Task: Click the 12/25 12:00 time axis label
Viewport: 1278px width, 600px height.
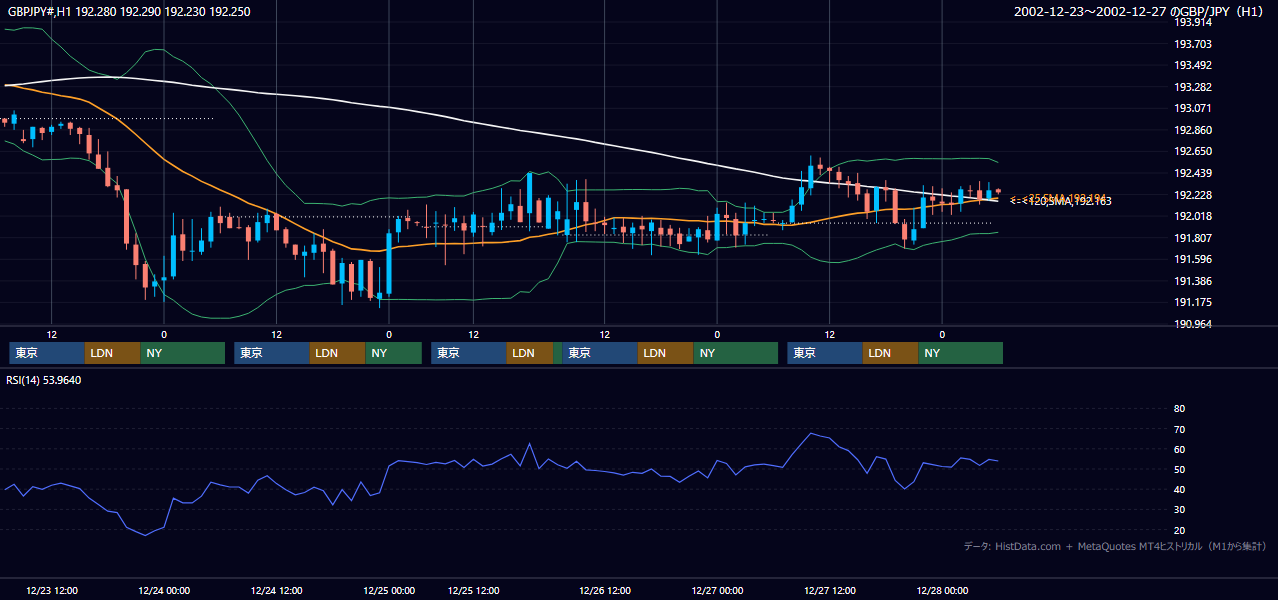Action: tap(474, 591)
